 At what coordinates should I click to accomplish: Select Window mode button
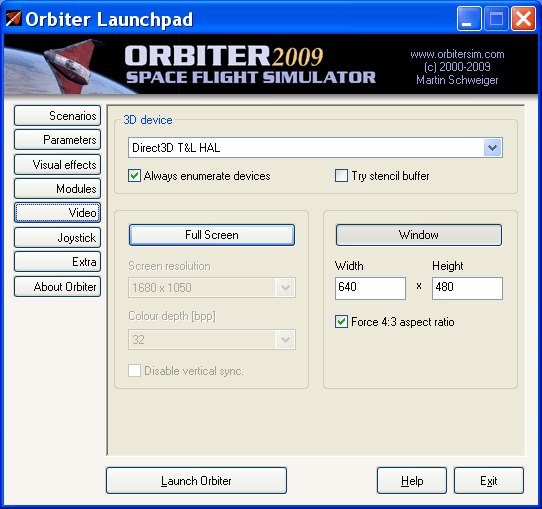point(419,235)
